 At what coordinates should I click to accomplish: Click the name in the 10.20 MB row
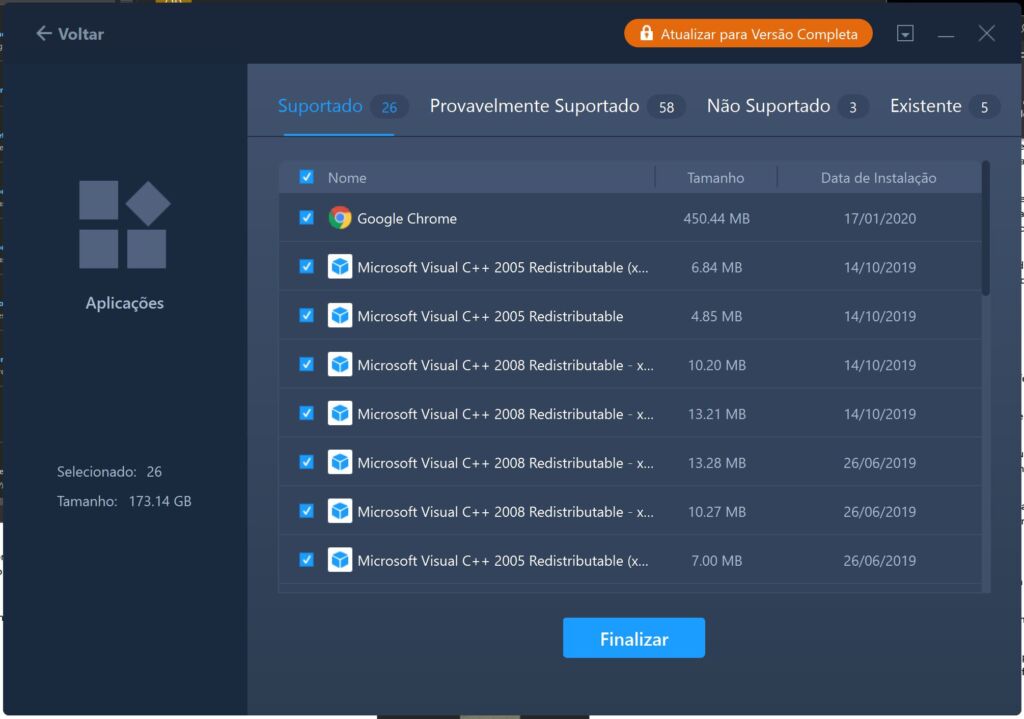[x=505, y=365]
